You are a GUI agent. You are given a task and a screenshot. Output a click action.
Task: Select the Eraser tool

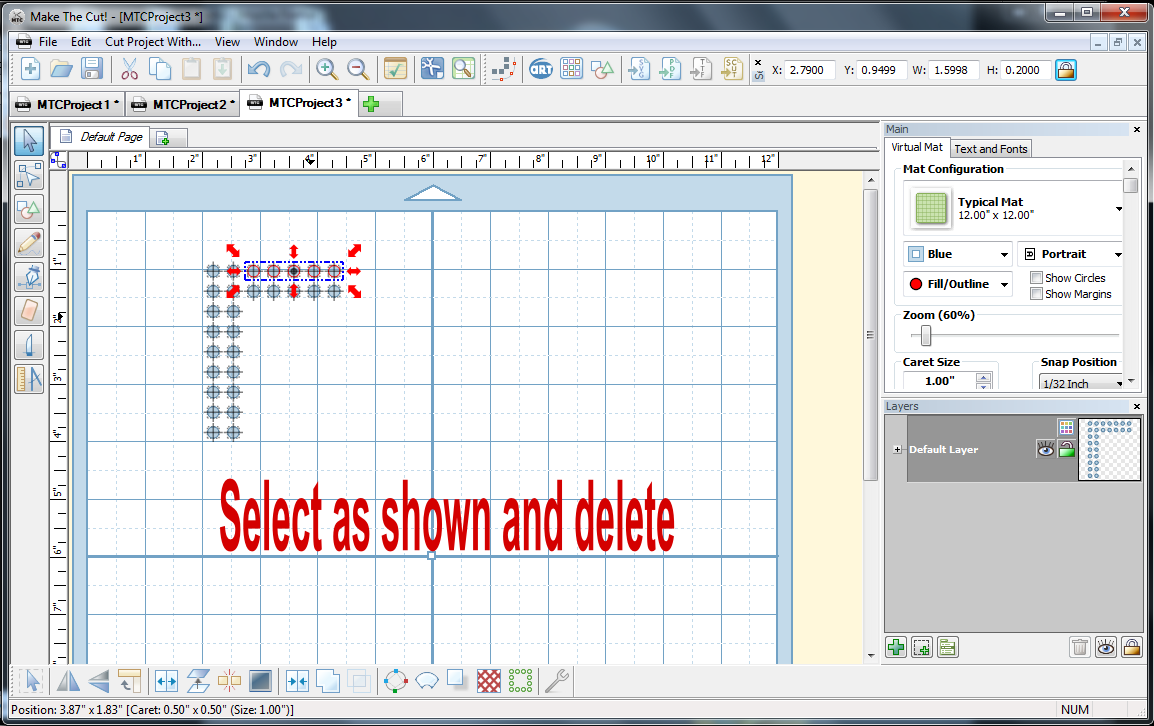[x=29, y=311]
